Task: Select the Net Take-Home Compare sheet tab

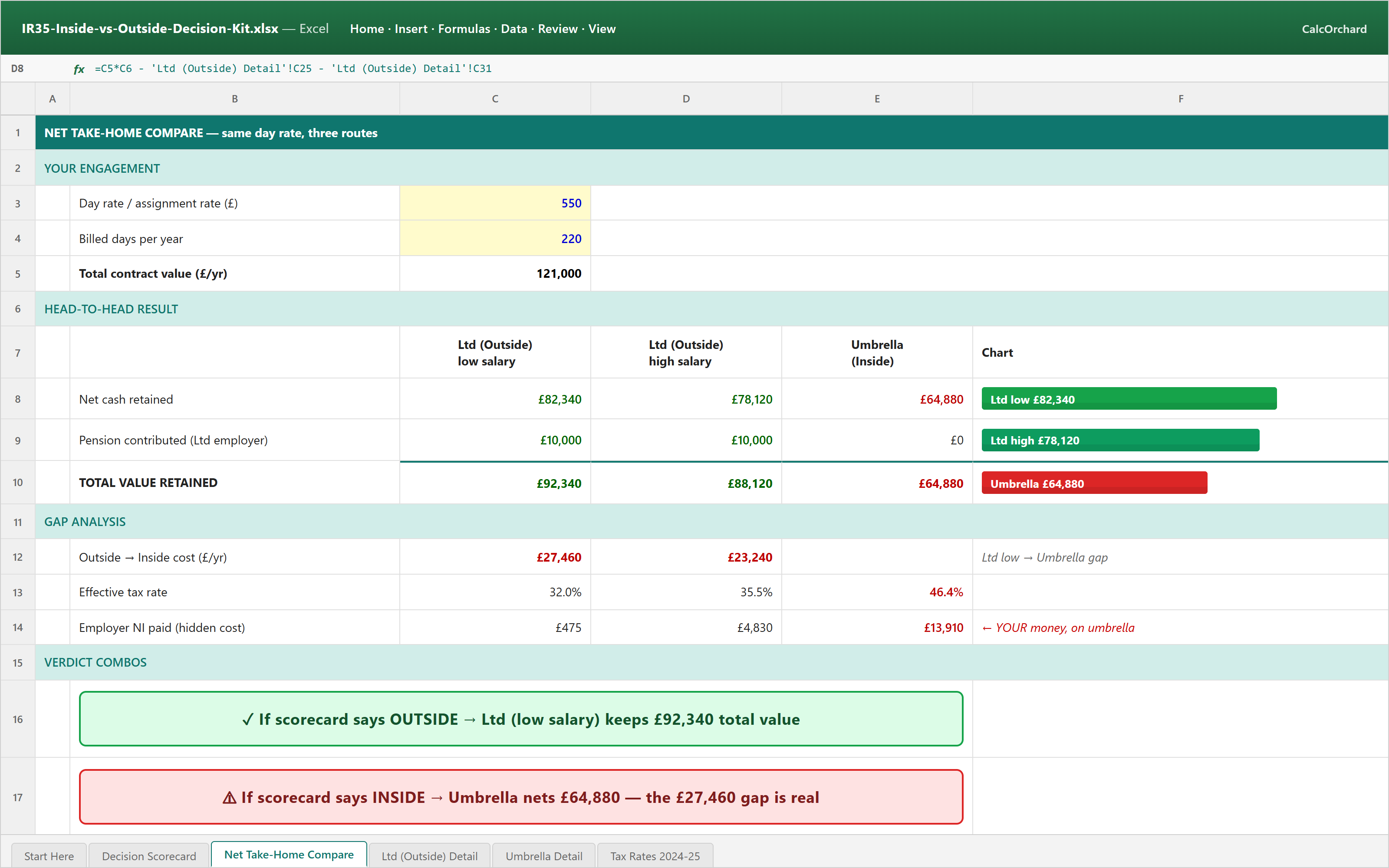Action: pos(289,854)
